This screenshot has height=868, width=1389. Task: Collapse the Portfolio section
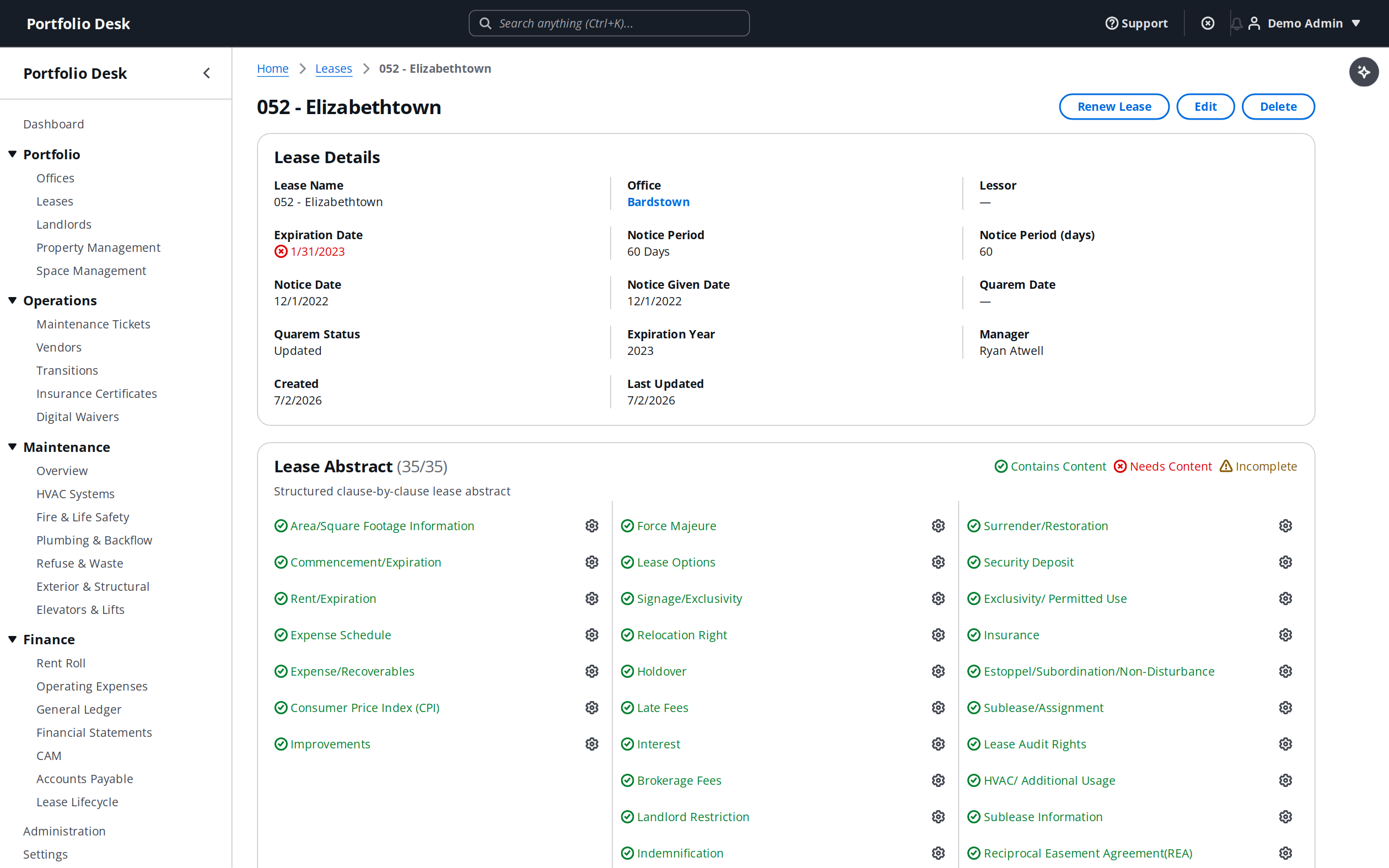point(12,154)
